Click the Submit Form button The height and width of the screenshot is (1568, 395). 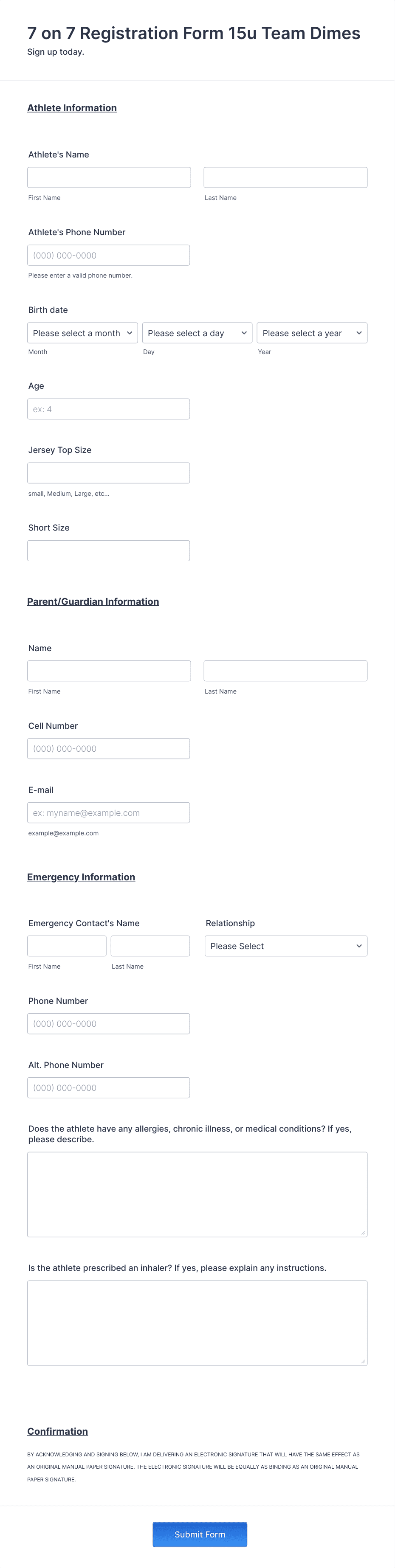click(200, 1534)
